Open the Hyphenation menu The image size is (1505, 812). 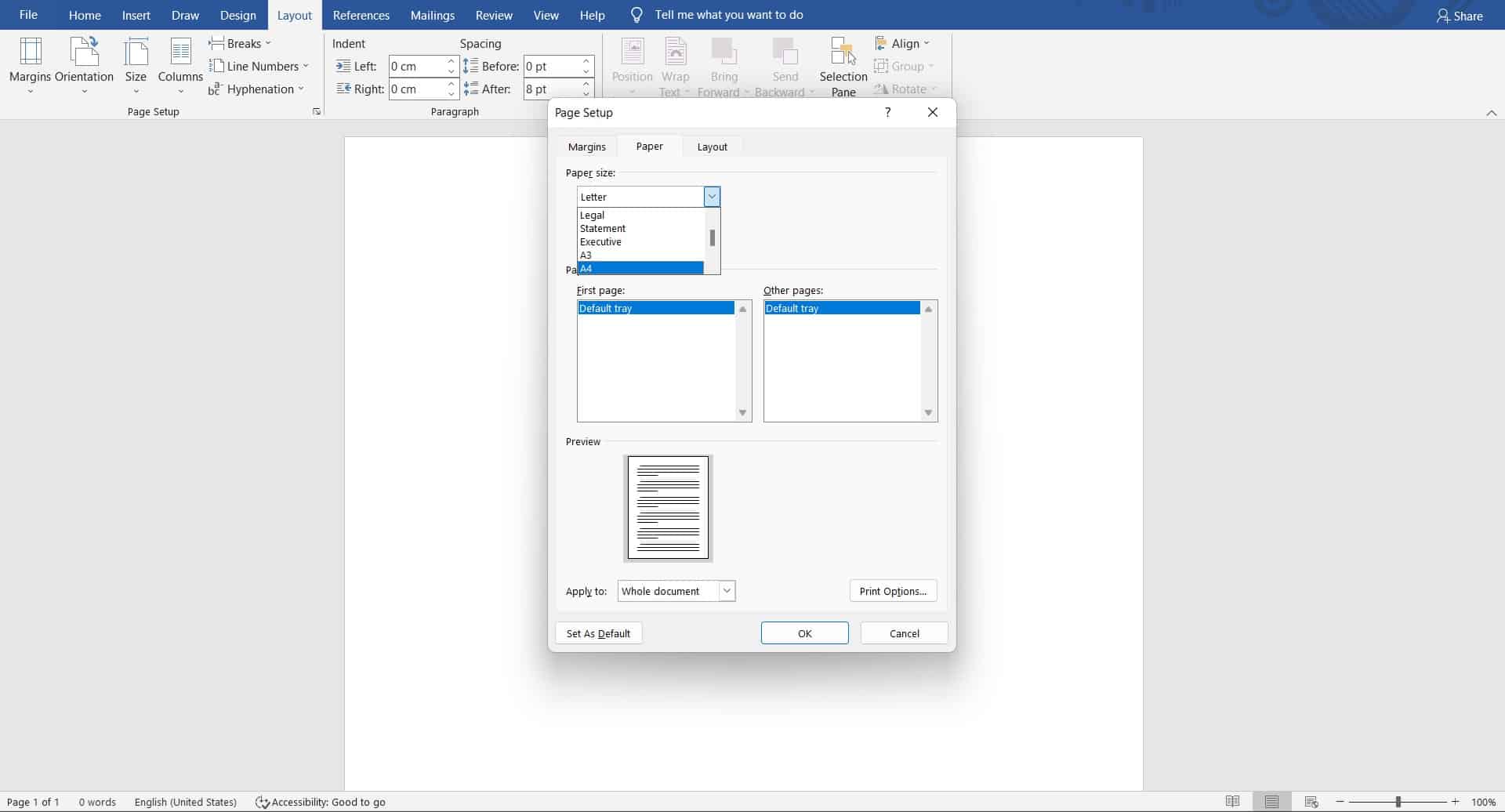click(256, 89)
